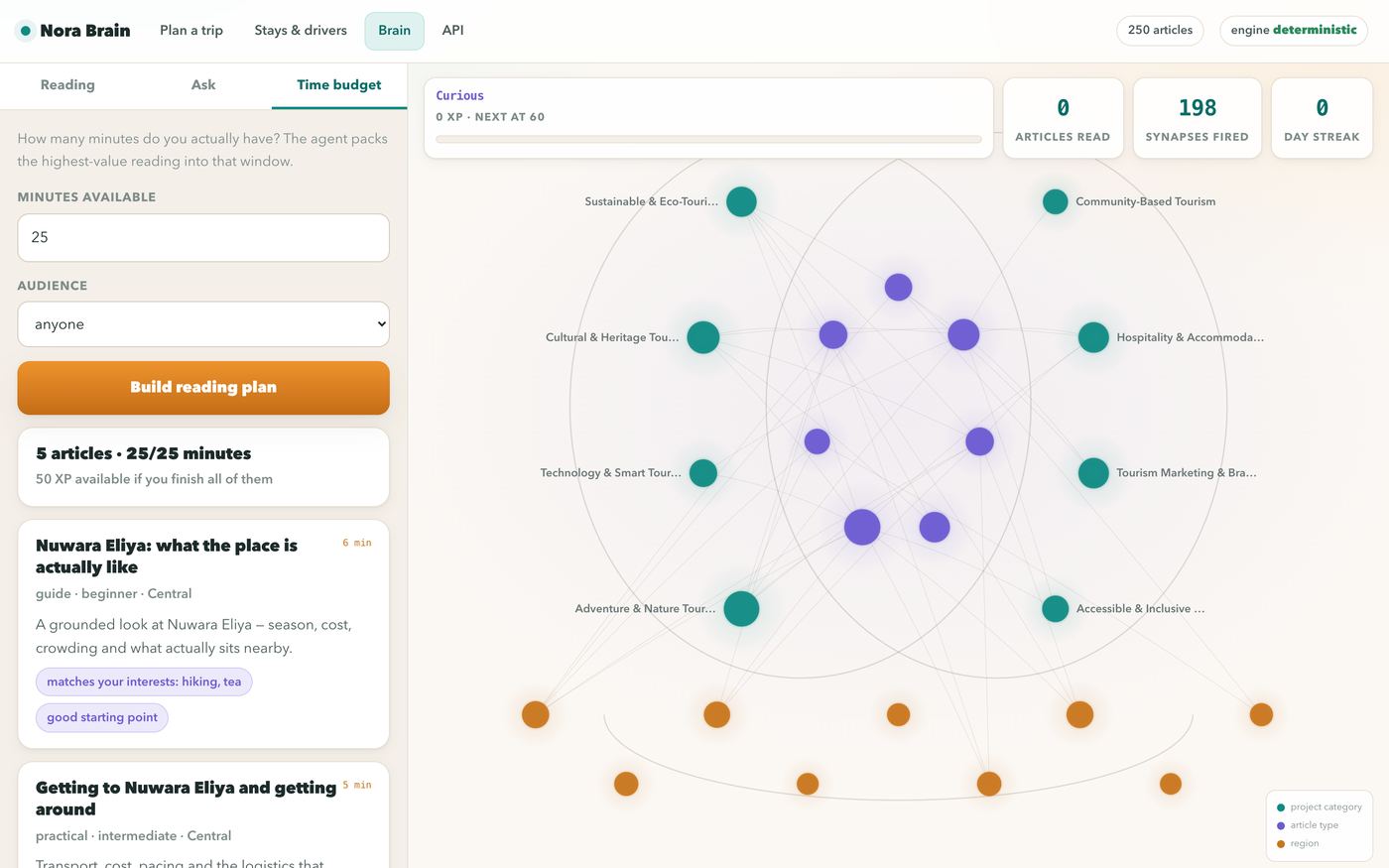Click the engine deterministic pill

[x=1294, y=30]
